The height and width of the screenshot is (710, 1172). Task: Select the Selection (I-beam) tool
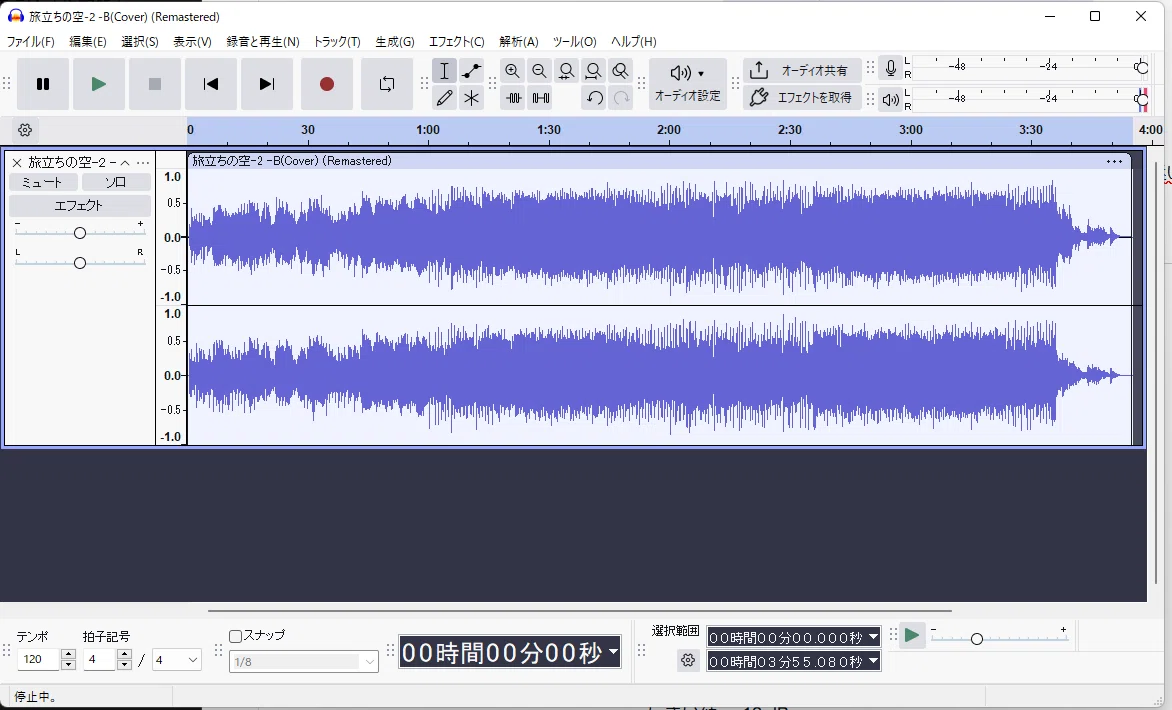[x=444, y=71]
